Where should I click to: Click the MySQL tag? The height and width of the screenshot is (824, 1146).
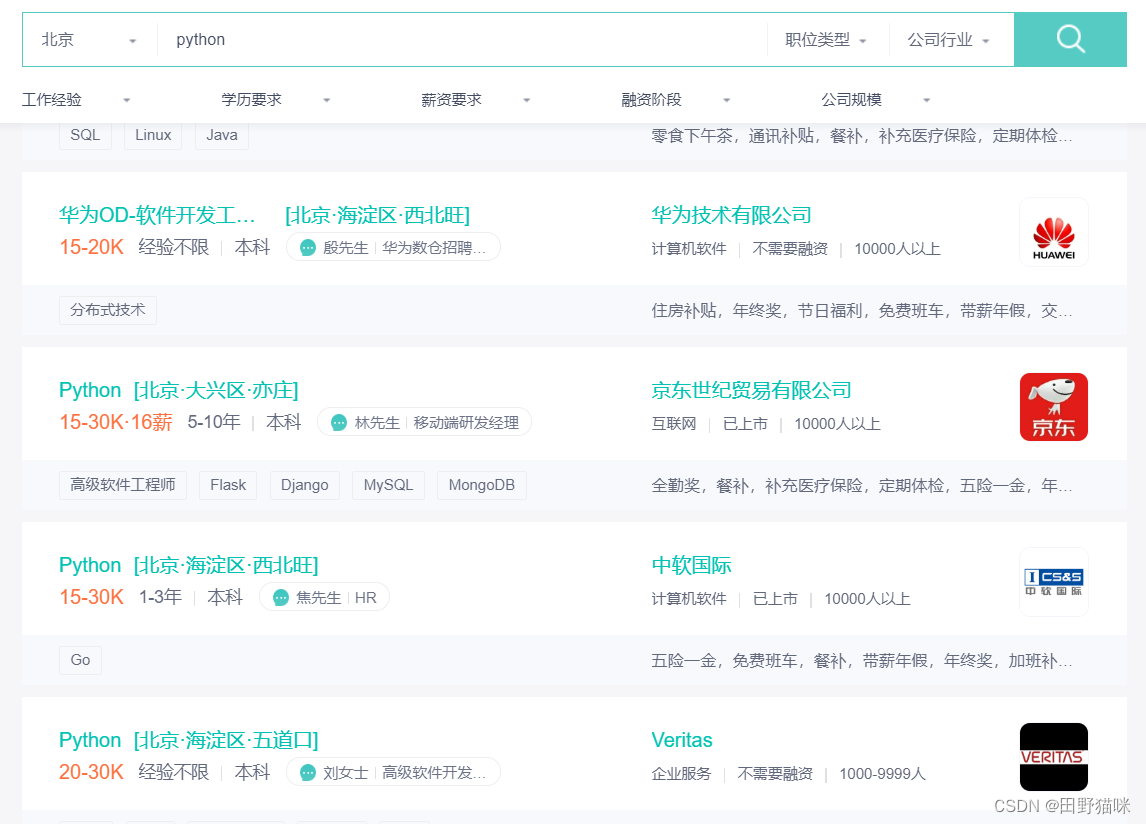[388, 485]
